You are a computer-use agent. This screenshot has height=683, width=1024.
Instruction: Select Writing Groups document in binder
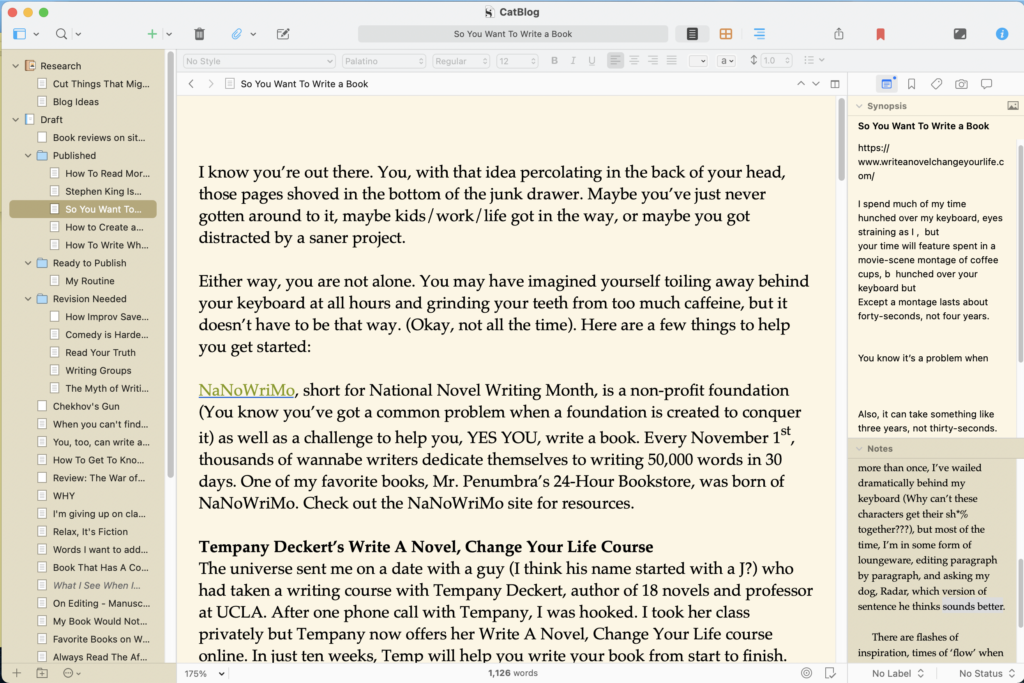click(x=98, y=370)
